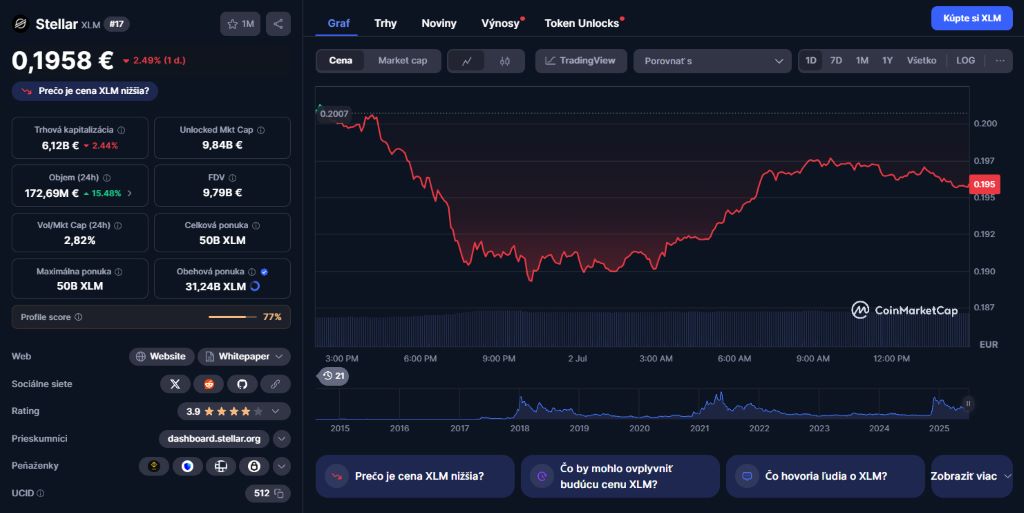Screen dimensions: 1024x513
Task: Set chart range to Všetko
Action: [x=921, y=61]
